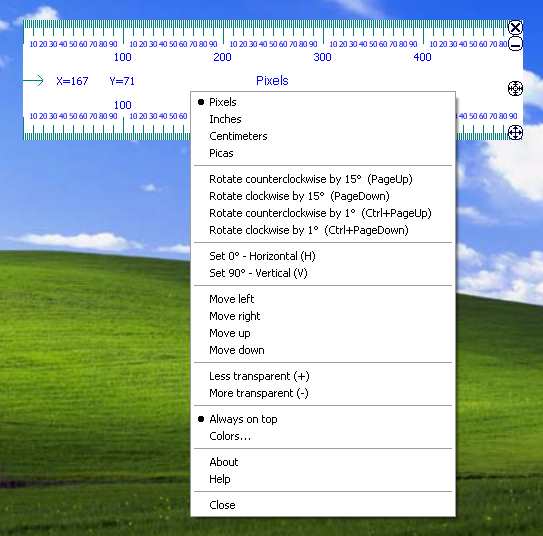Image resolution: width=543 pixels, height=536 pixels.
Task: Click the arrow pointer beside the X coordinate
Action: pyautogui.click(x=33, y=81)
